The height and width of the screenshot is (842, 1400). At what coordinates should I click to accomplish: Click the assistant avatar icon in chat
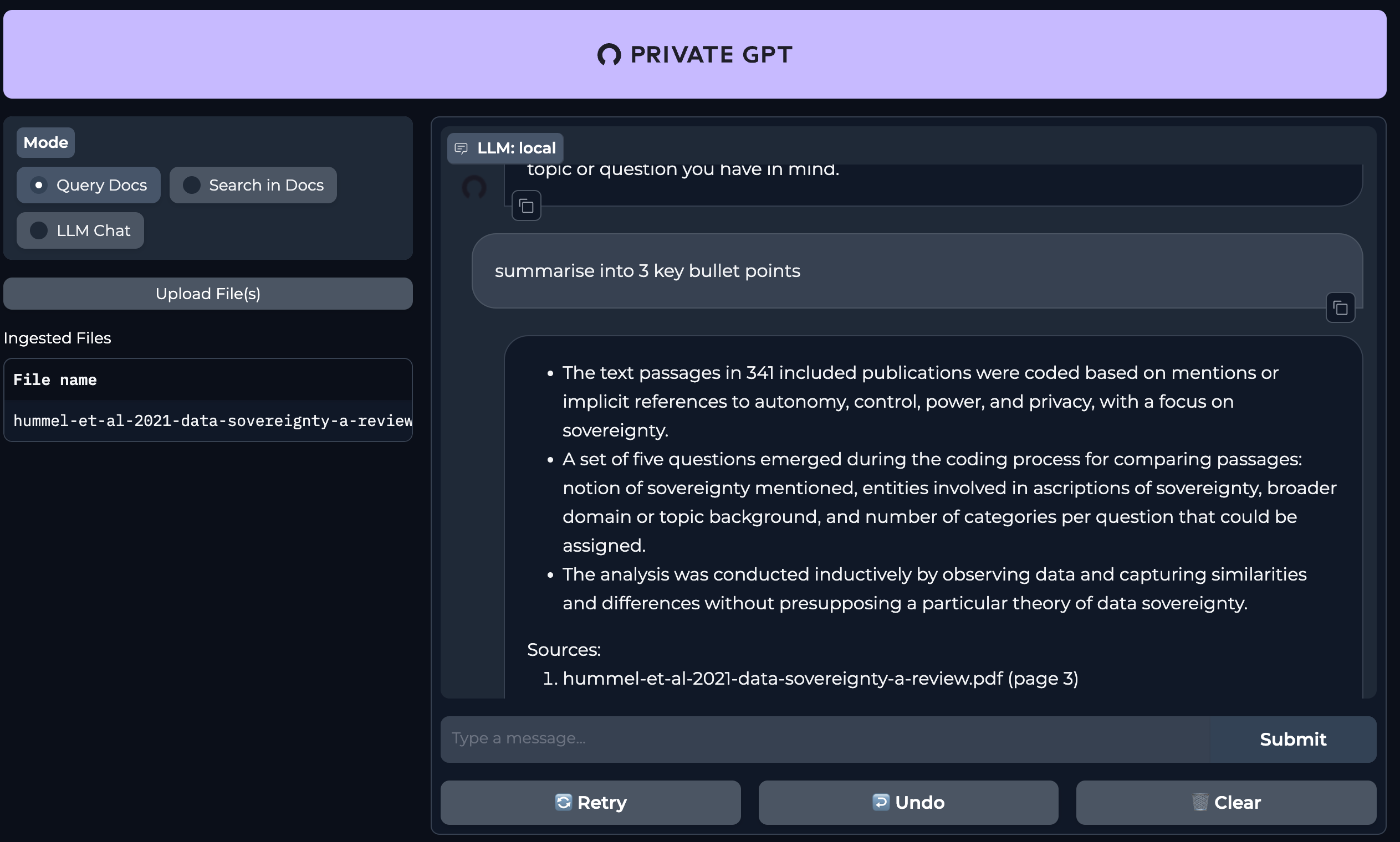[474, 188]
